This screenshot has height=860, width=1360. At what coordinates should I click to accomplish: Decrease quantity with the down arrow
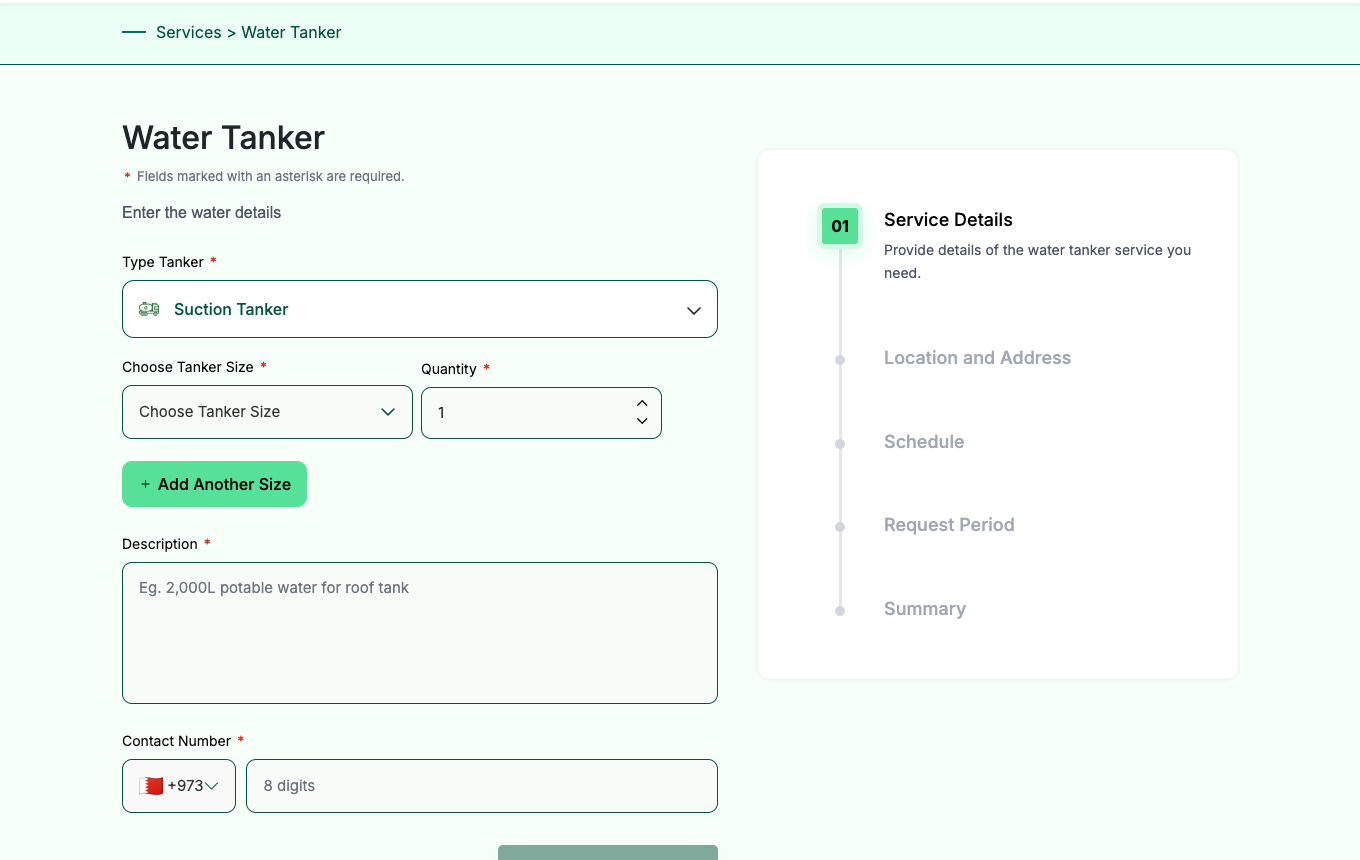pos(642,421)
